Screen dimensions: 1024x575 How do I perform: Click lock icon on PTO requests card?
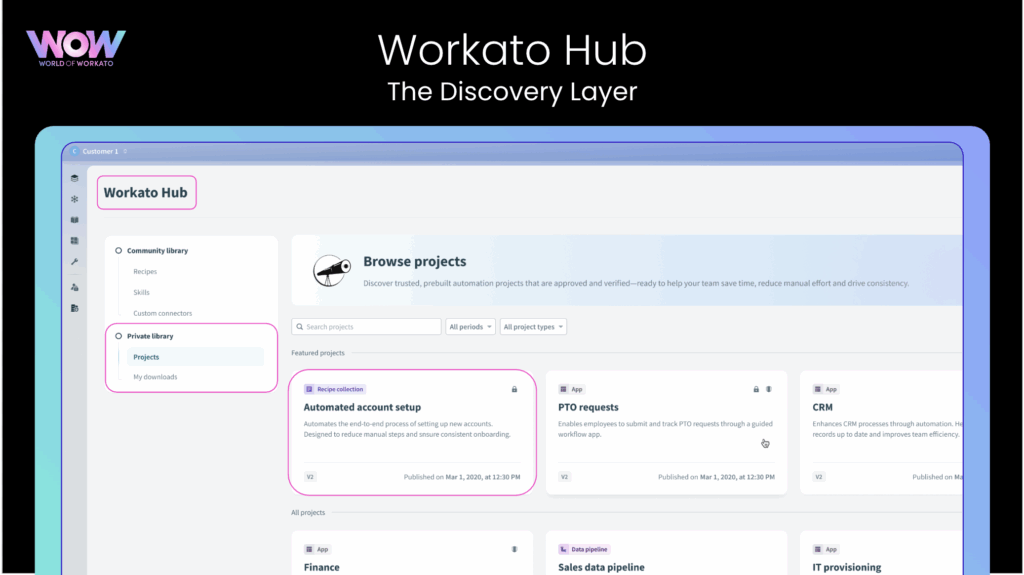(x=756, y=389)
